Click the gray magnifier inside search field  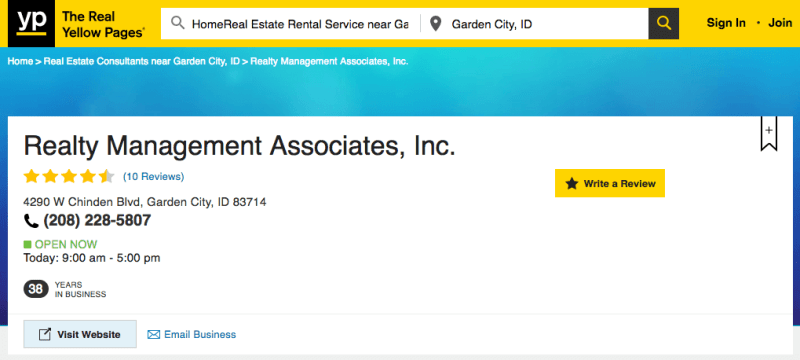click(178, 23)
